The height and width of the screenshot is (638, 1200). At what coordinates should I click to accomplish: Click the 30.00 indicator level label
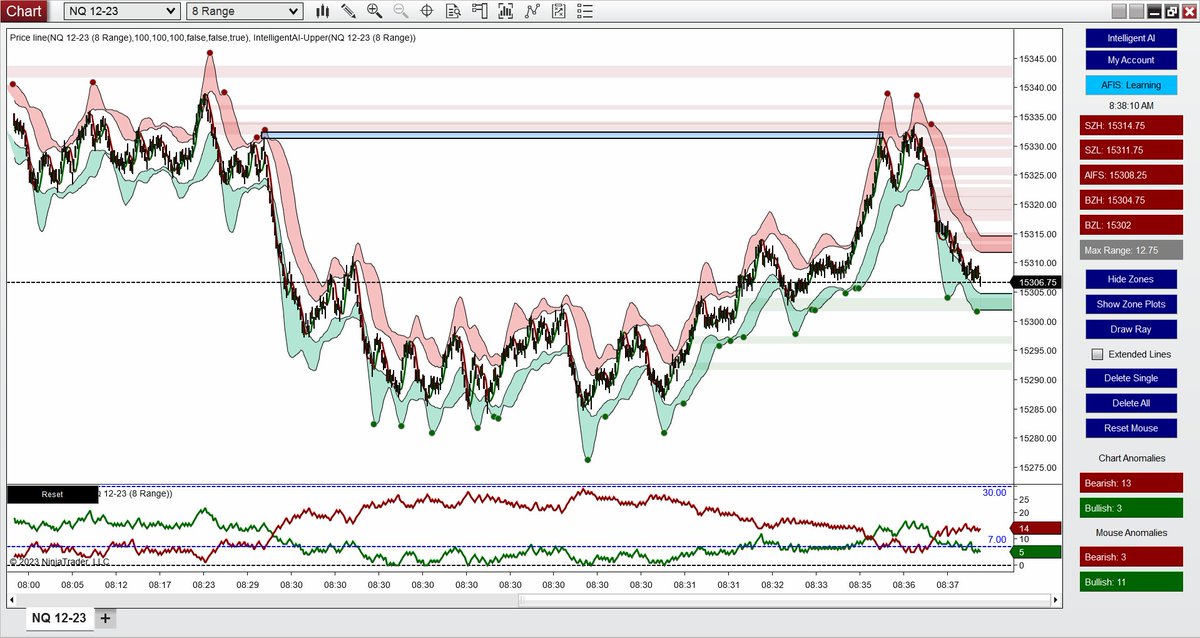point(993,492)
